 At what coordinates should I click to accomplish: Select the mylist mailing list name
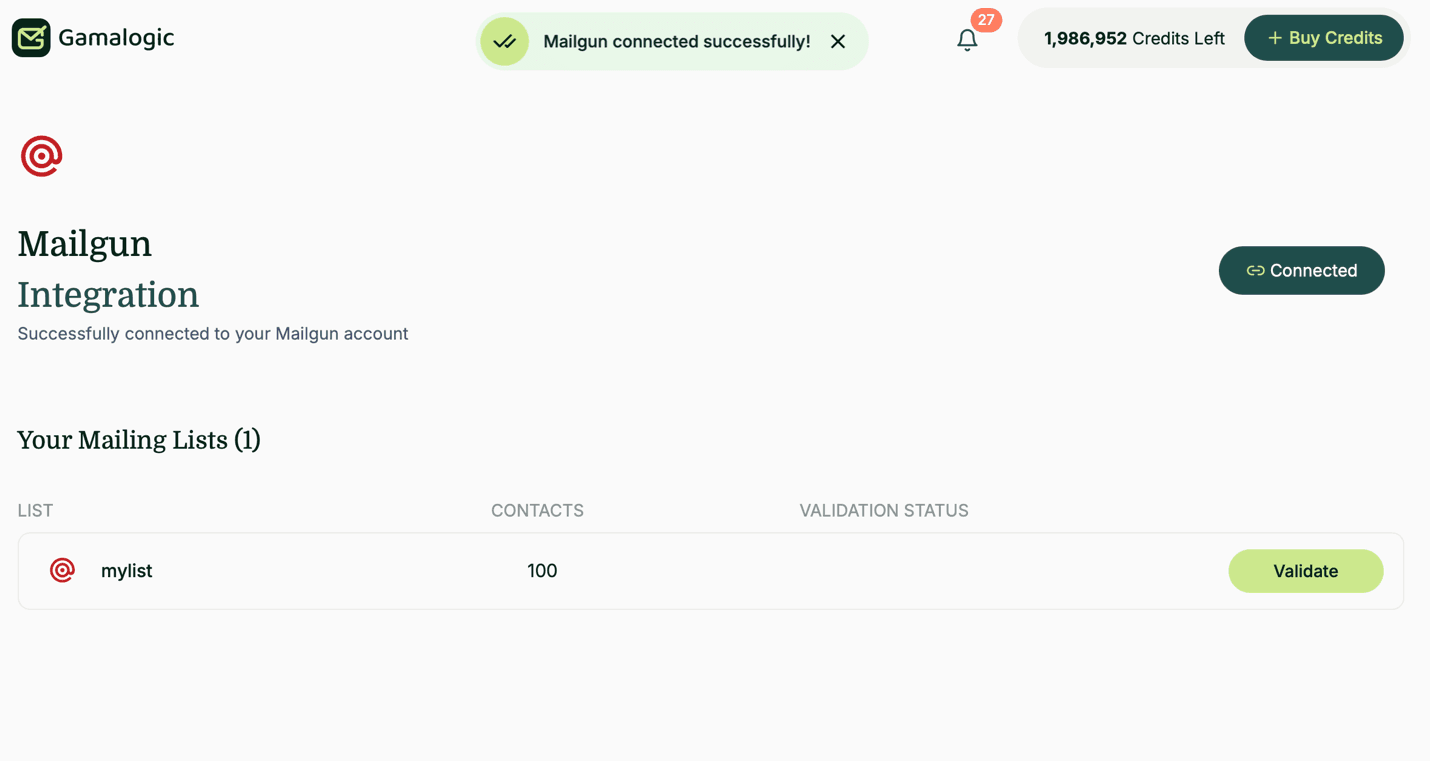(x=127, y=571)
